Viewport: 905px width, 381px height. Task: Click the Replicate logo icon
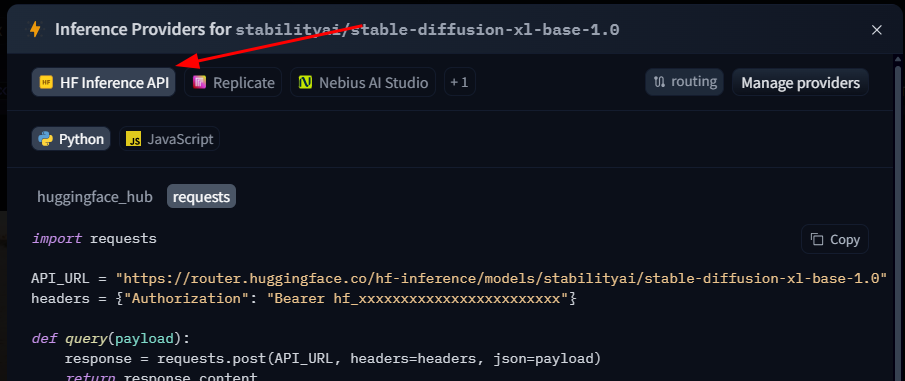(199, 83)
